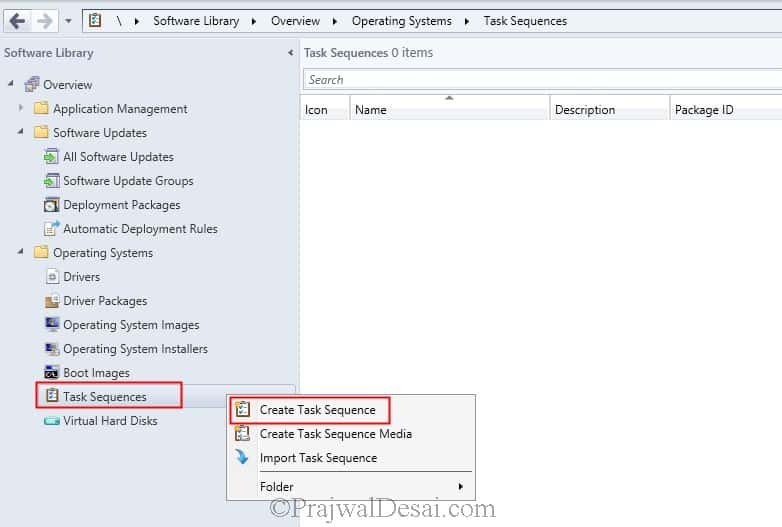
Task: Click the Software Updates folder icon
Action: 41,132
